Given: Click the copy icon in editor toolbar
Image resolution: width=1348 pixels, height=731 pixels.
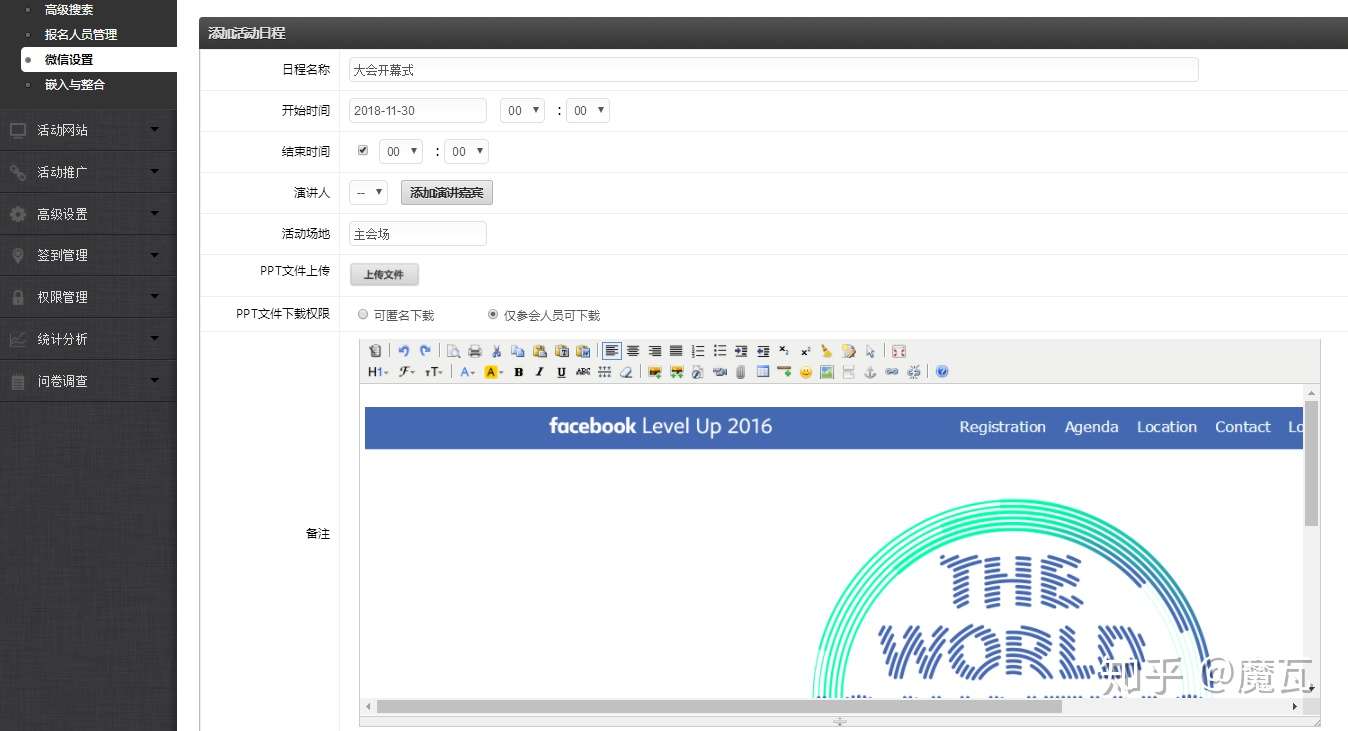Looking at the screenshot, I should 518,351.
